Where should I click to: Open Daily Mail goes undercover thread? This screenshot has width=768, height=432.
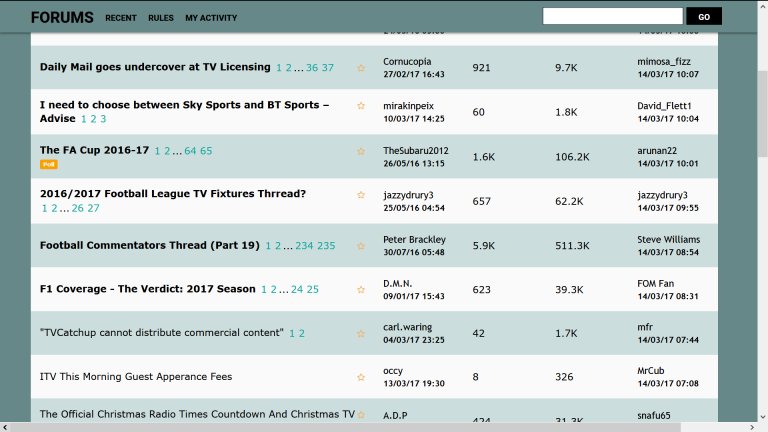point(155,67)
